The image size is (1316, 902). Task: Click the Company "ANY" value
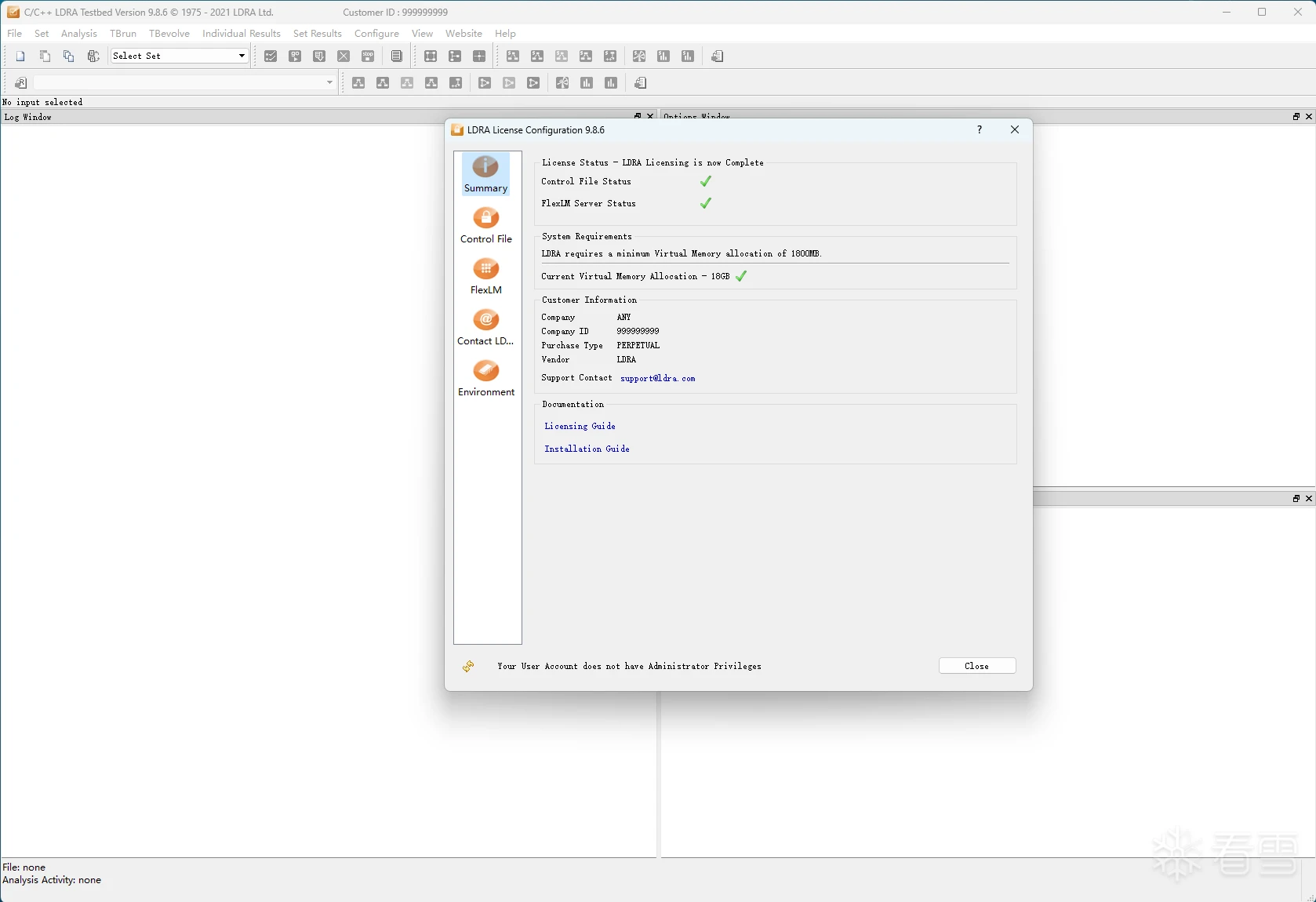pyautogui.click(x=623, y=317)
